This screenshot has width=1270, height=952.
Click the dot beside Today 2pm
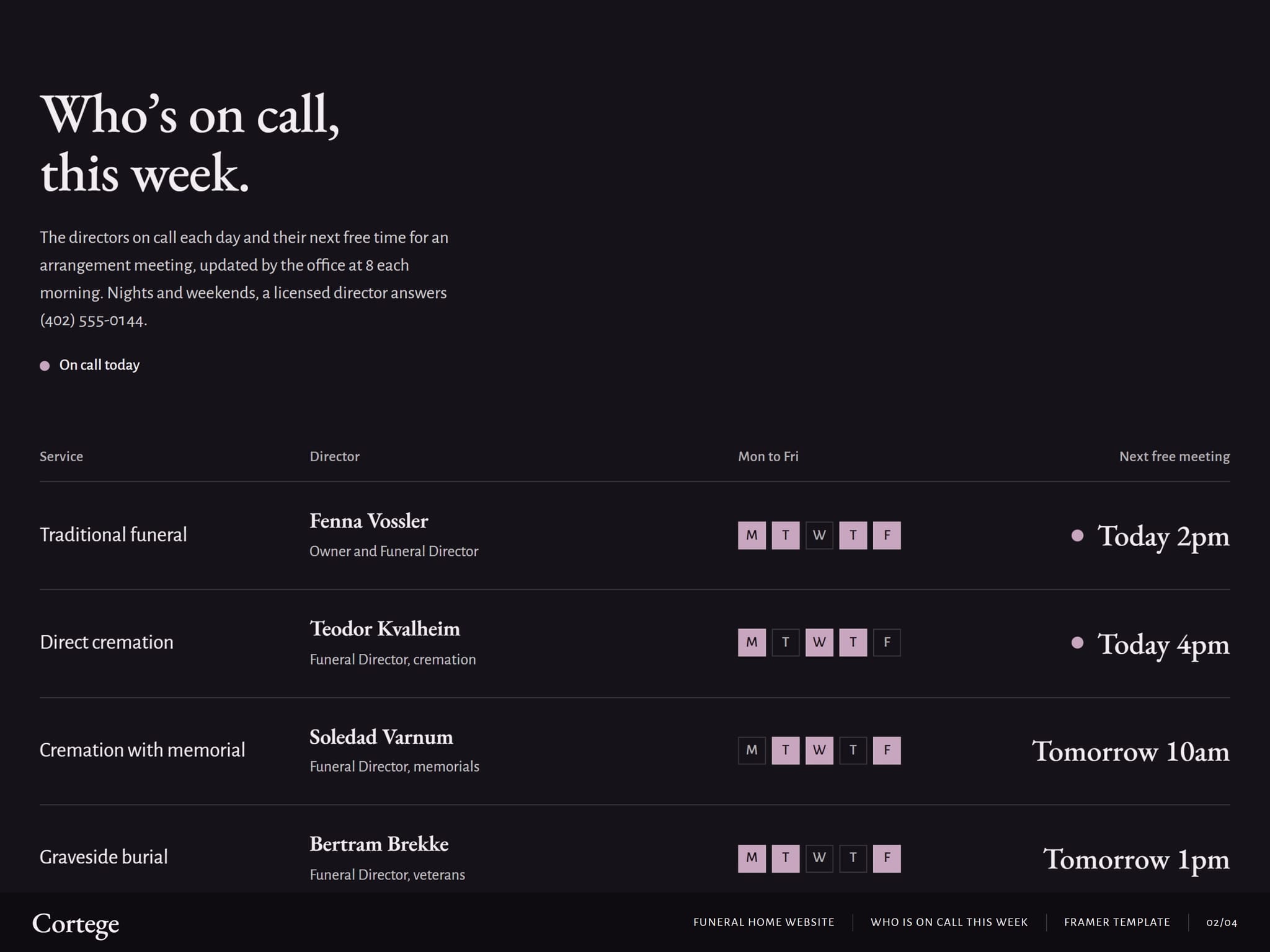(1078, 535)
